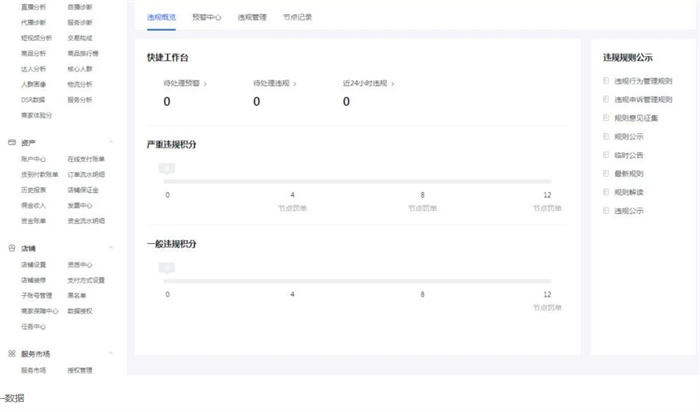Click the score bubble above 一般违规积分 bar
The height and width of the screenshot is (412, 700).
click(x=167, y=268)
